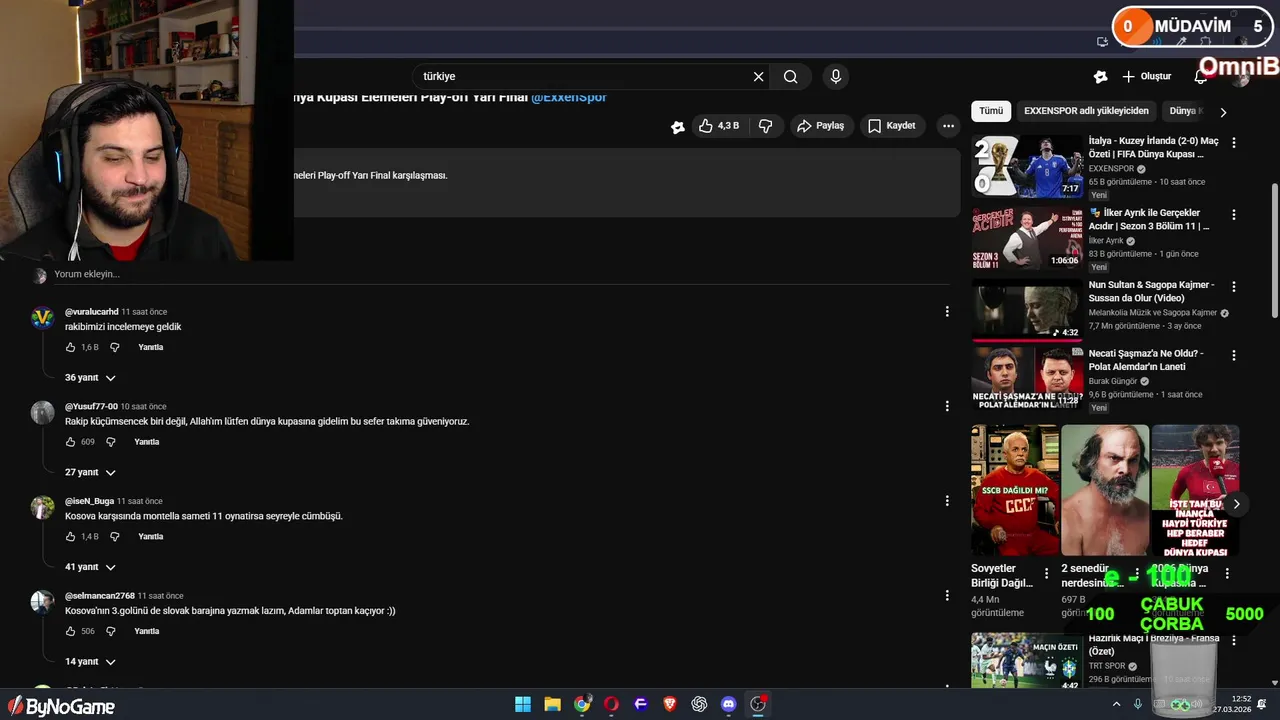The width and height of the screenshot is (1280, 720).
Task: Open the @selmancan2768 username link
Action: tap(100, 596)
